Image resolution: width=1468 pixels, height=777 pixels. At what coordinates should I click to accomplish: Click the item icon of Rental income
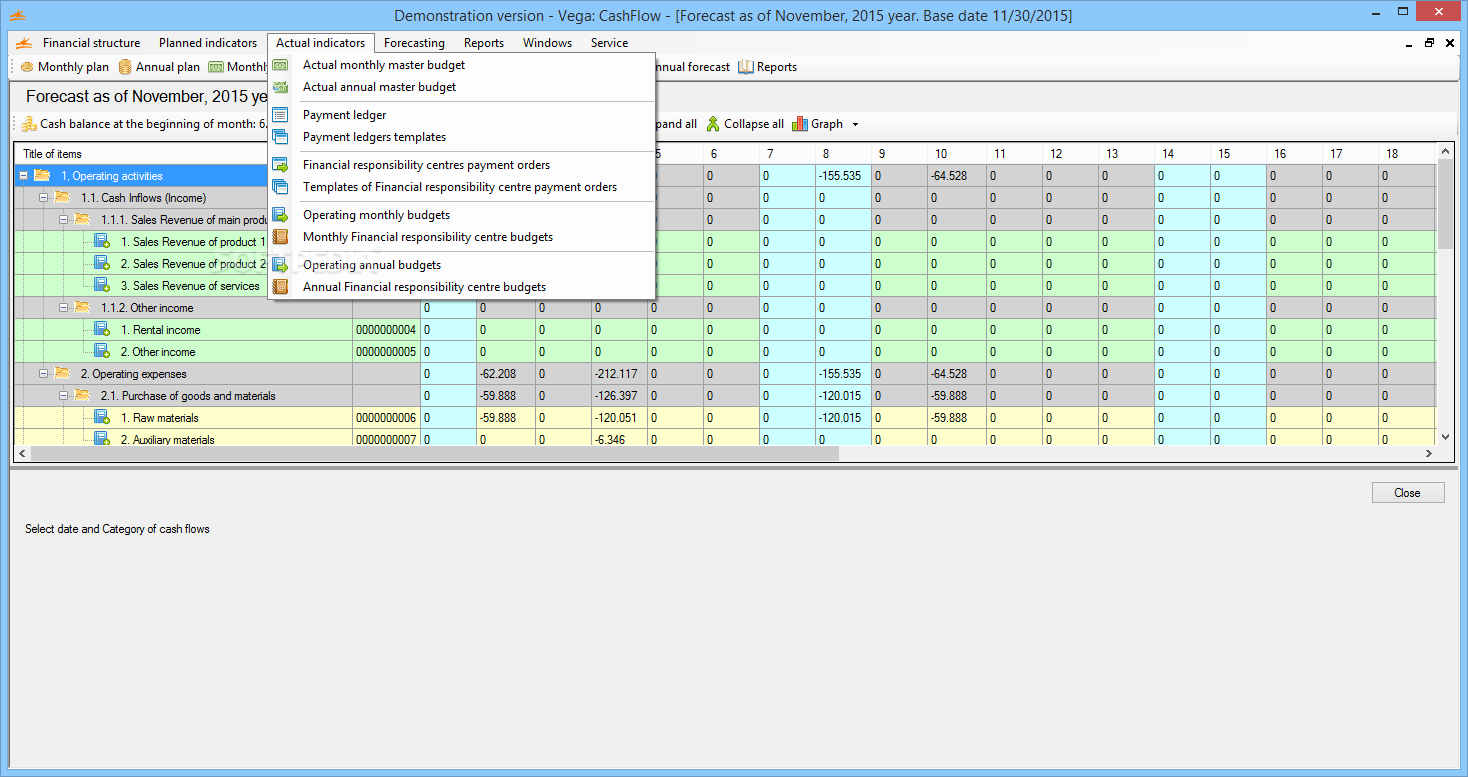coord(102,329)
